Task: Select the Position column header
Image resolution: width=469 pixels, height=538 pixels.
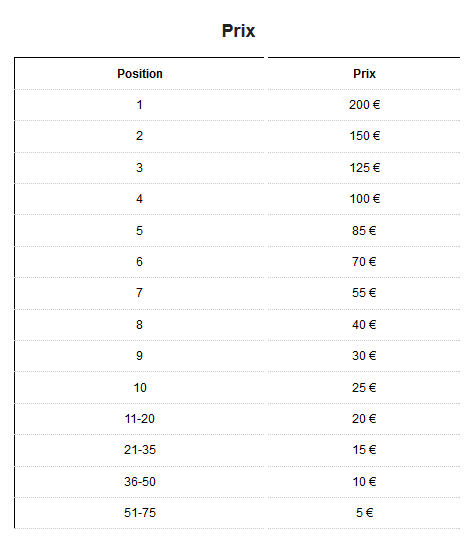Action: pyautogui.click(x=140, y=74)
